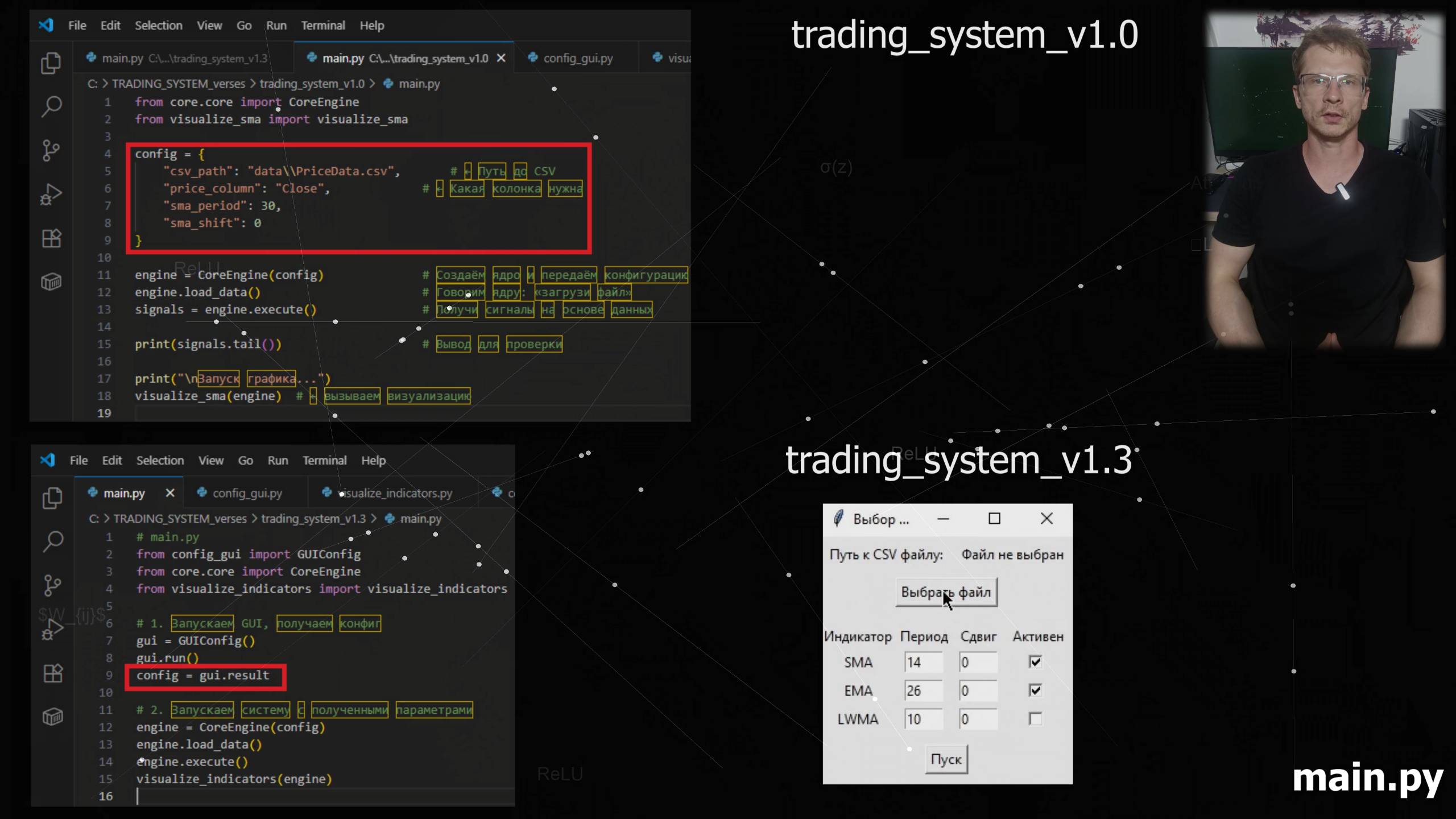Viewport: 1456px width, 819px height.
Task: Open Explorer icon in top VS Code window
Action: coord(51,63)
